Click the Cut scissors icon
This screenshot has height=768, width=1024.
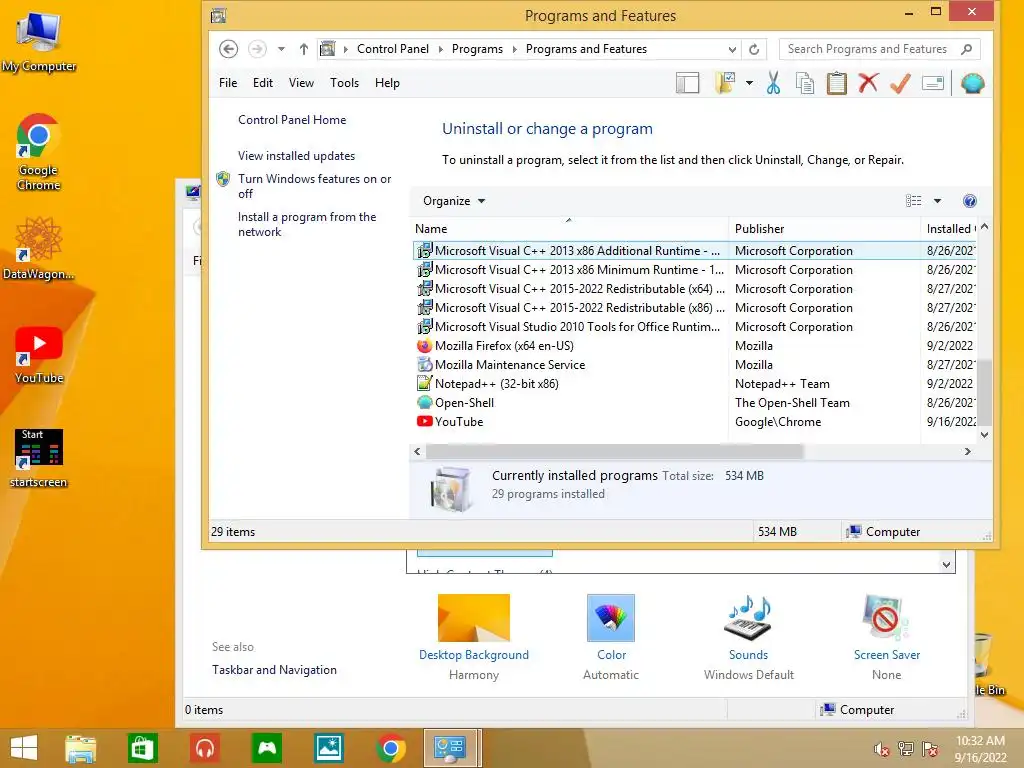773,84
